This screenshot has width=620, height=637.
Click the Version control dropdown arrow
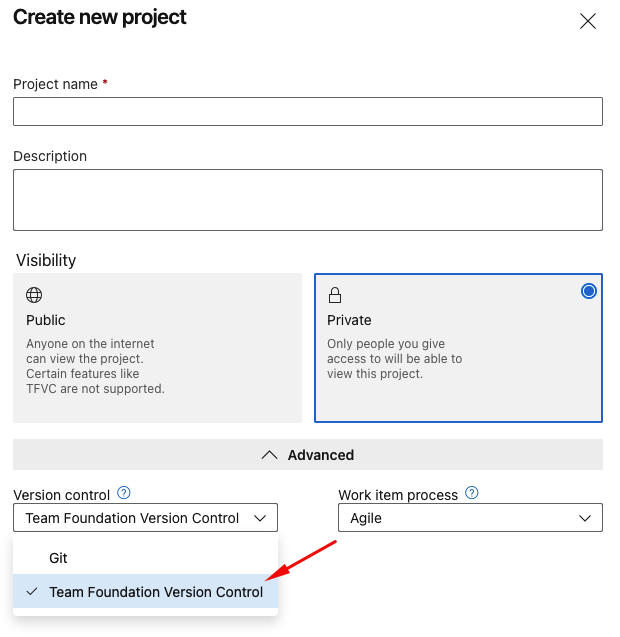point(260,518)
